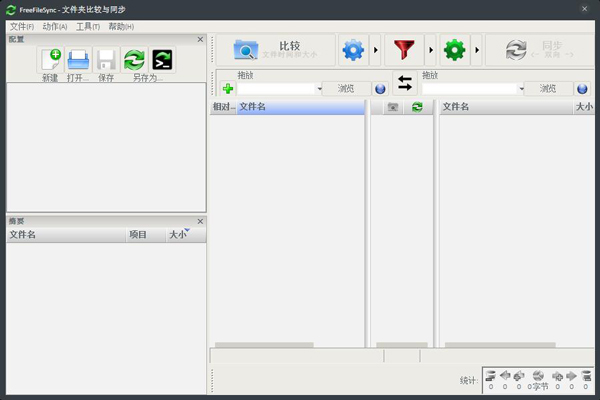
Task: Click the left grid horizontal scrollbar
Action: [264, 345]
